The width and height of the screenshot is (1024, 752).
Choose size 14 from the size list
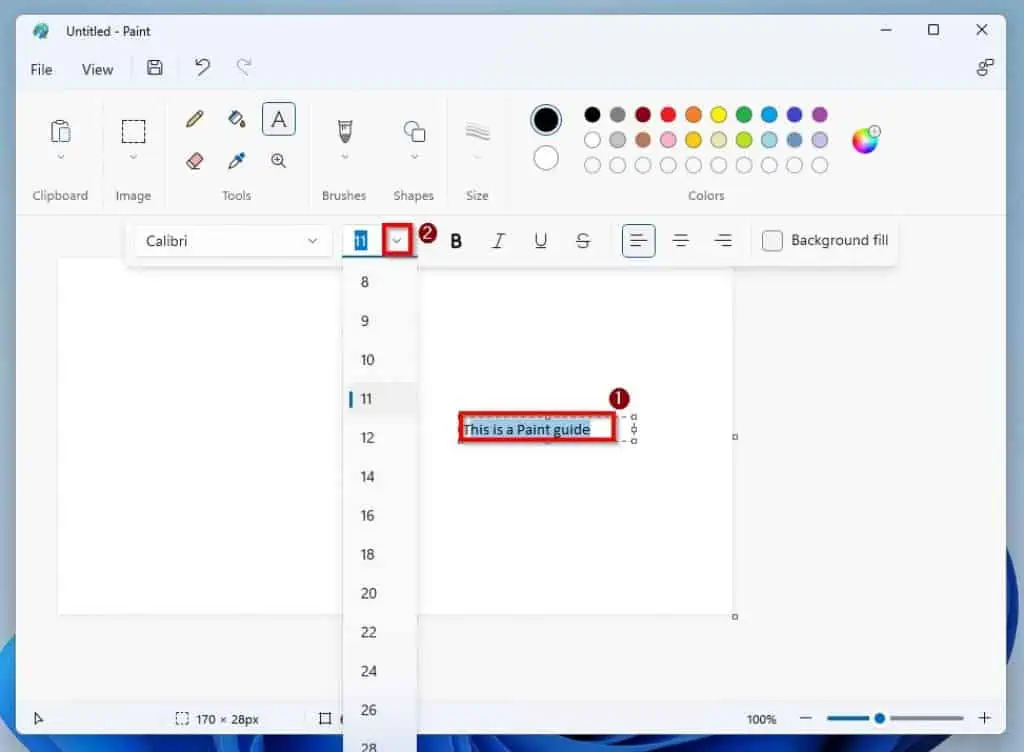point(368,476)
